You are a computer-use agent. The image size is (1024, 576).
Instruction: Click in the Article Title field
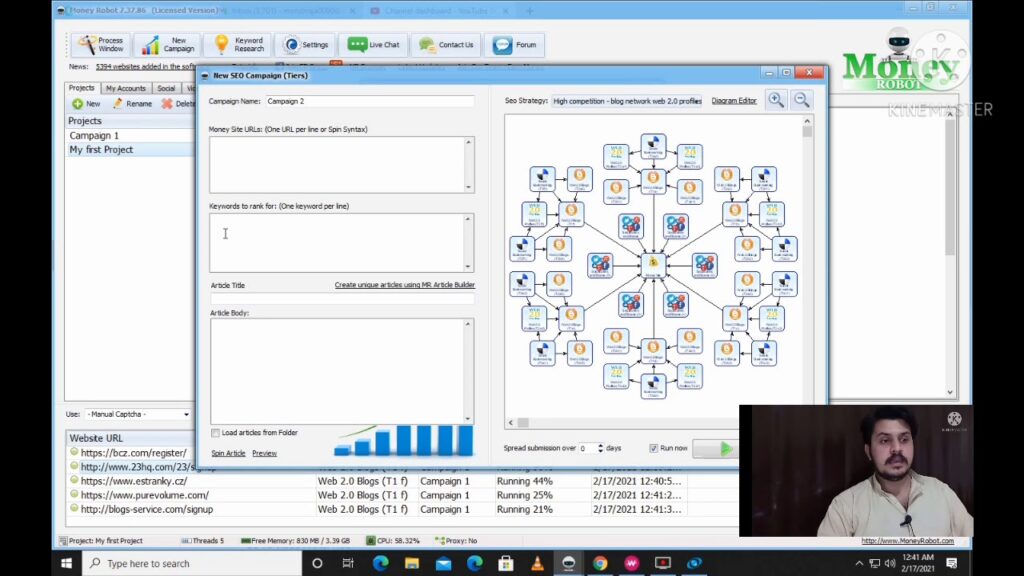[x=342, y=298]
